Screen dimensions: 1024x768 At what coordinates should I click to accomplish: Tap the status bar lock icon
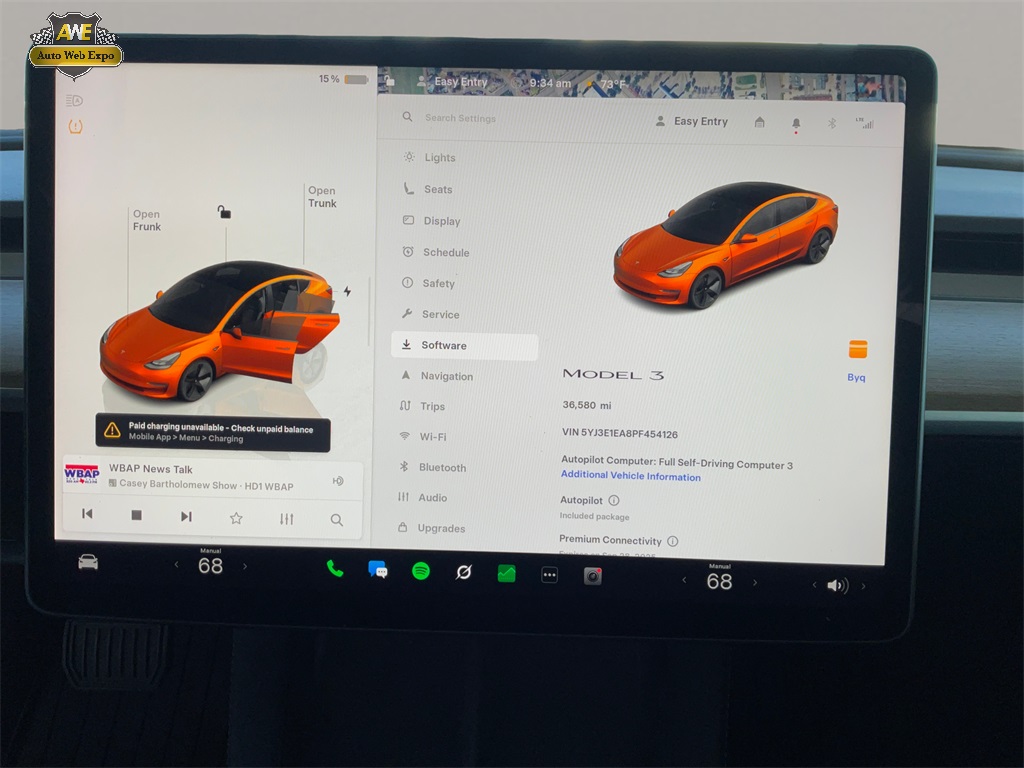(389, 80)
